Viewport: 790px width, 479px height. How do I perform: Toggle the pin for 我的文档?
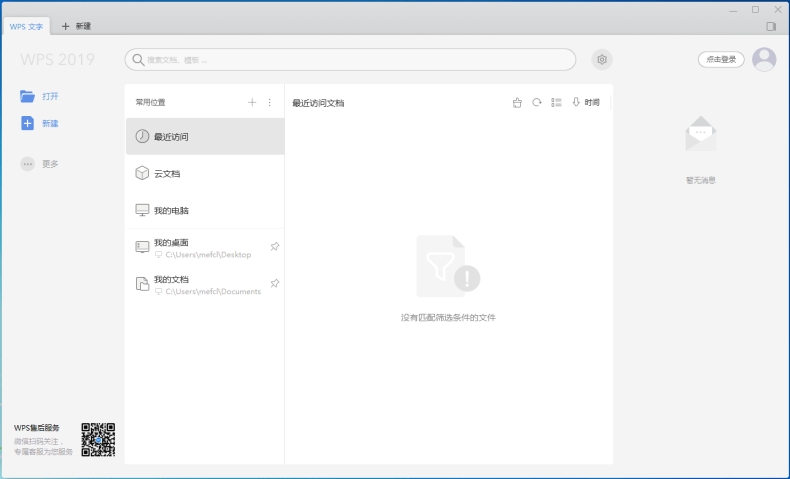pyautogui.click(x=275, y=283)
